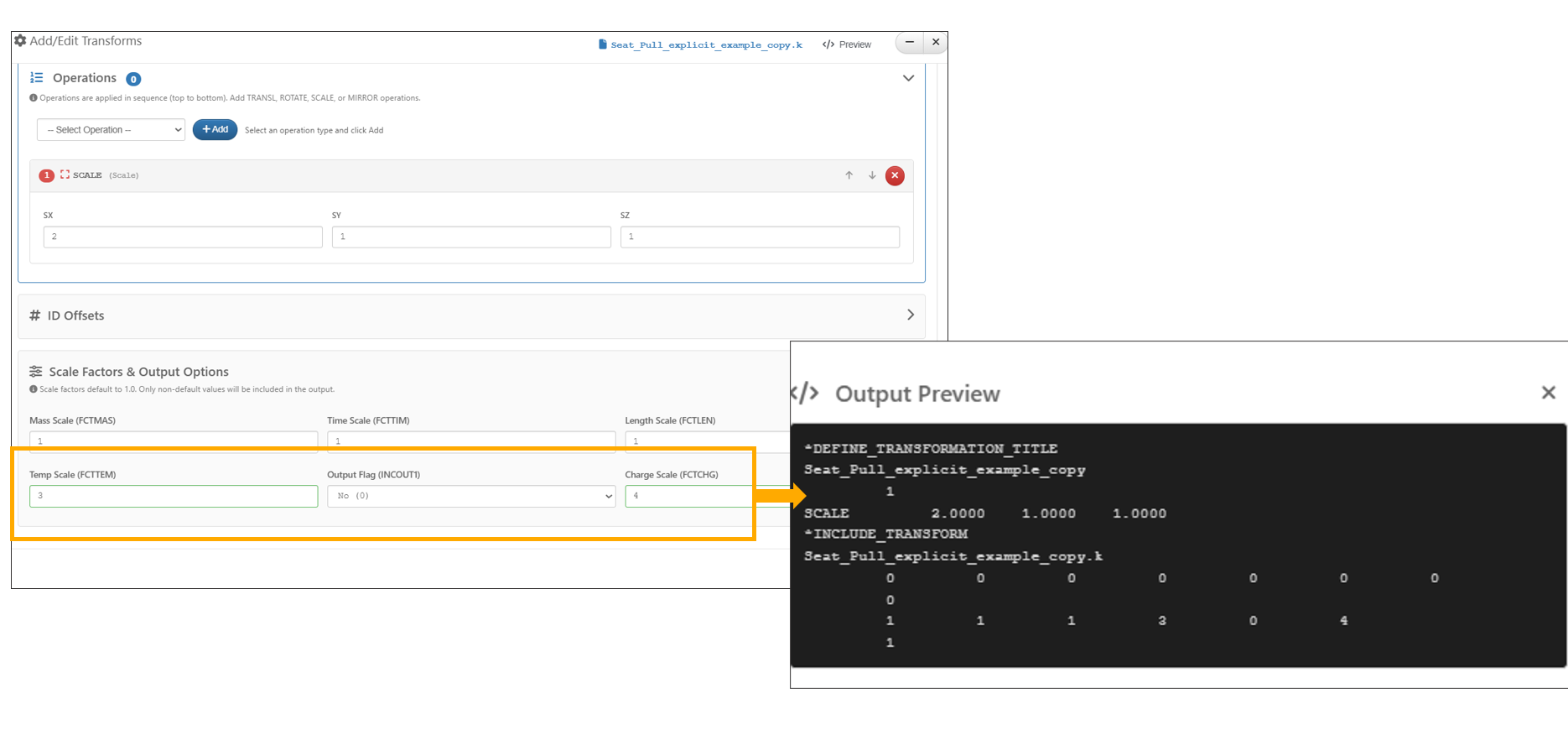Open the Preview button in header
The image size is (1568, 740).
(x=847, y=44)
